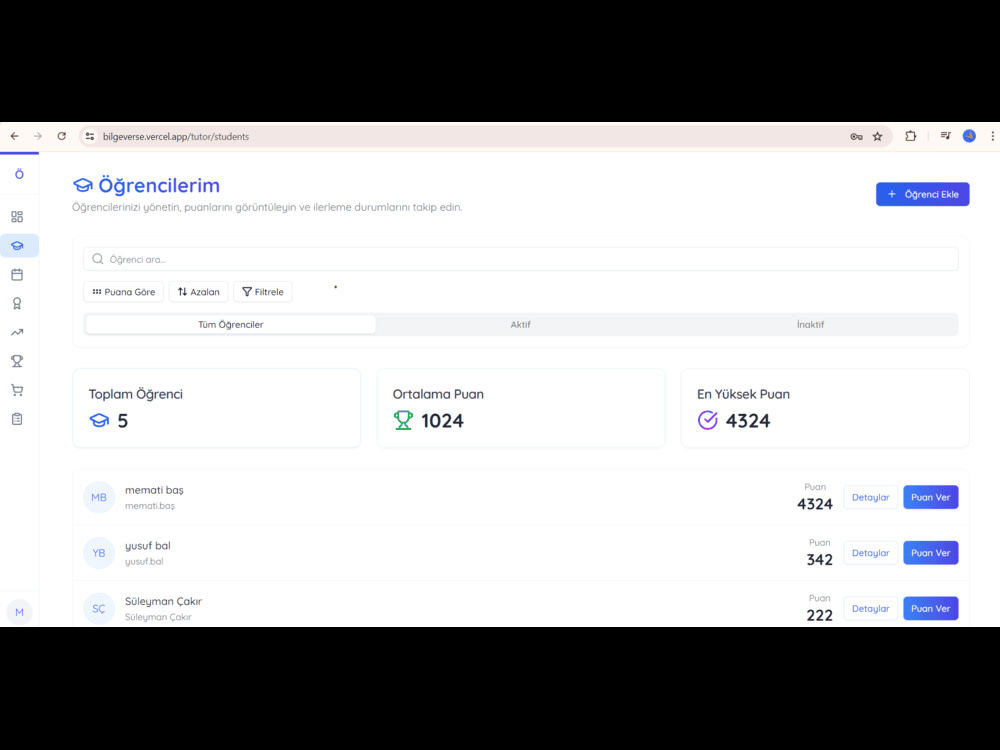Click the Toplam Öğrenci card
The width and height of the screenshot is (1000, 750).
pos(217,408)
